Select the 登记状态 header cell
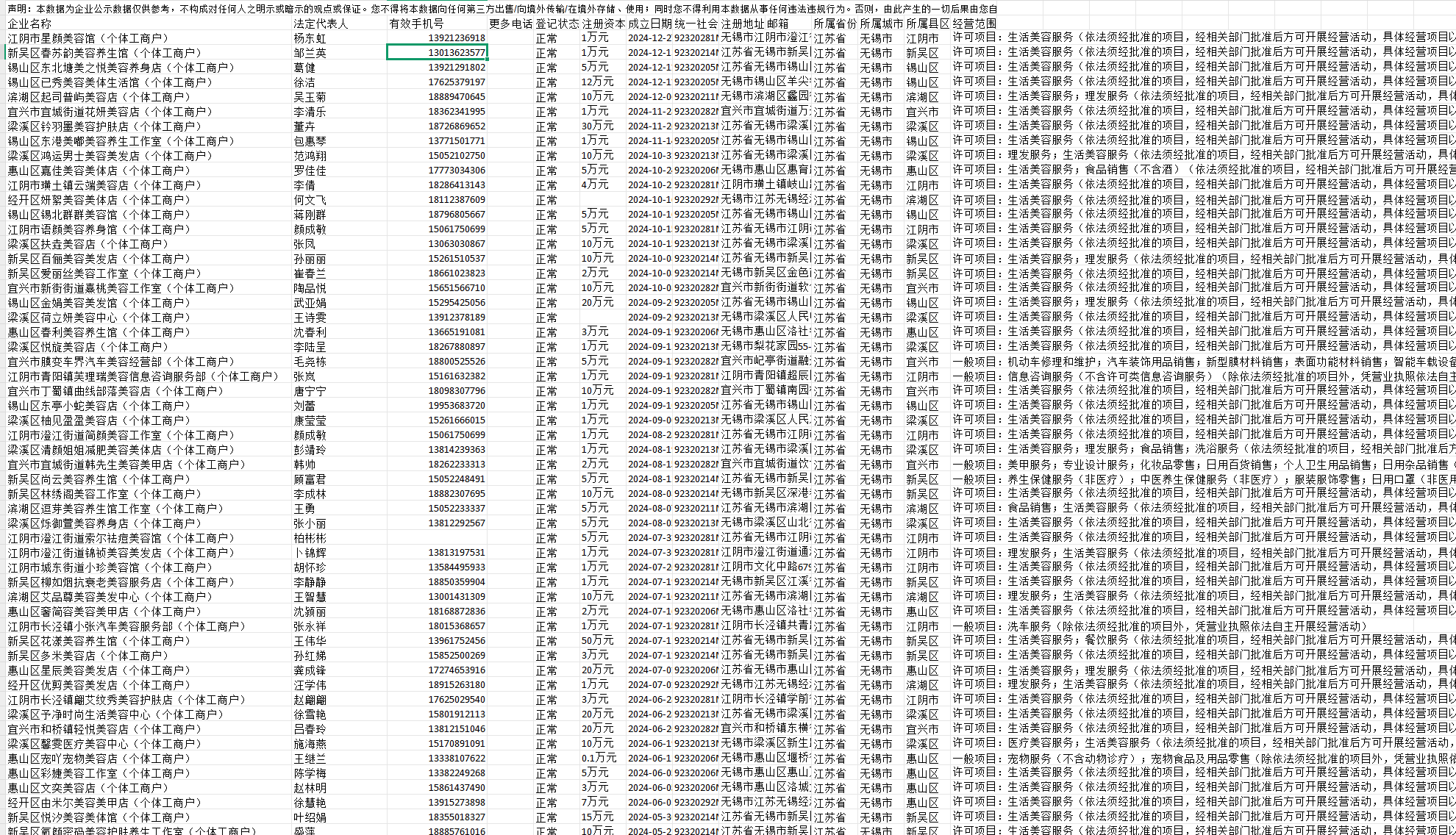 557,24
